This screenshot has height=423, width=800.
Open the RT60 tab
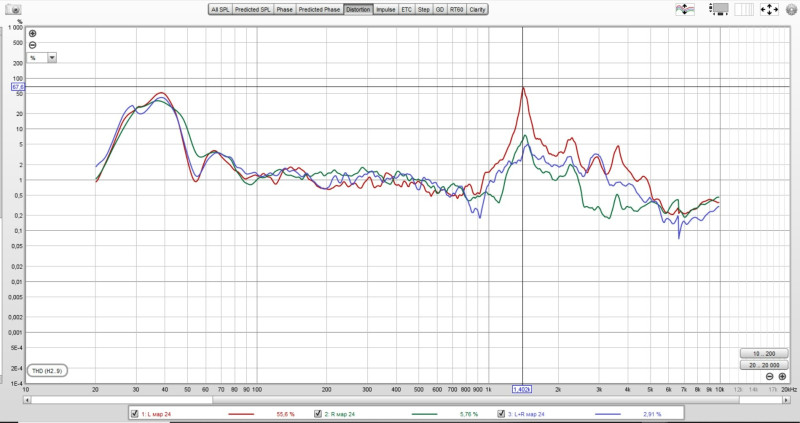click(456, 9)
